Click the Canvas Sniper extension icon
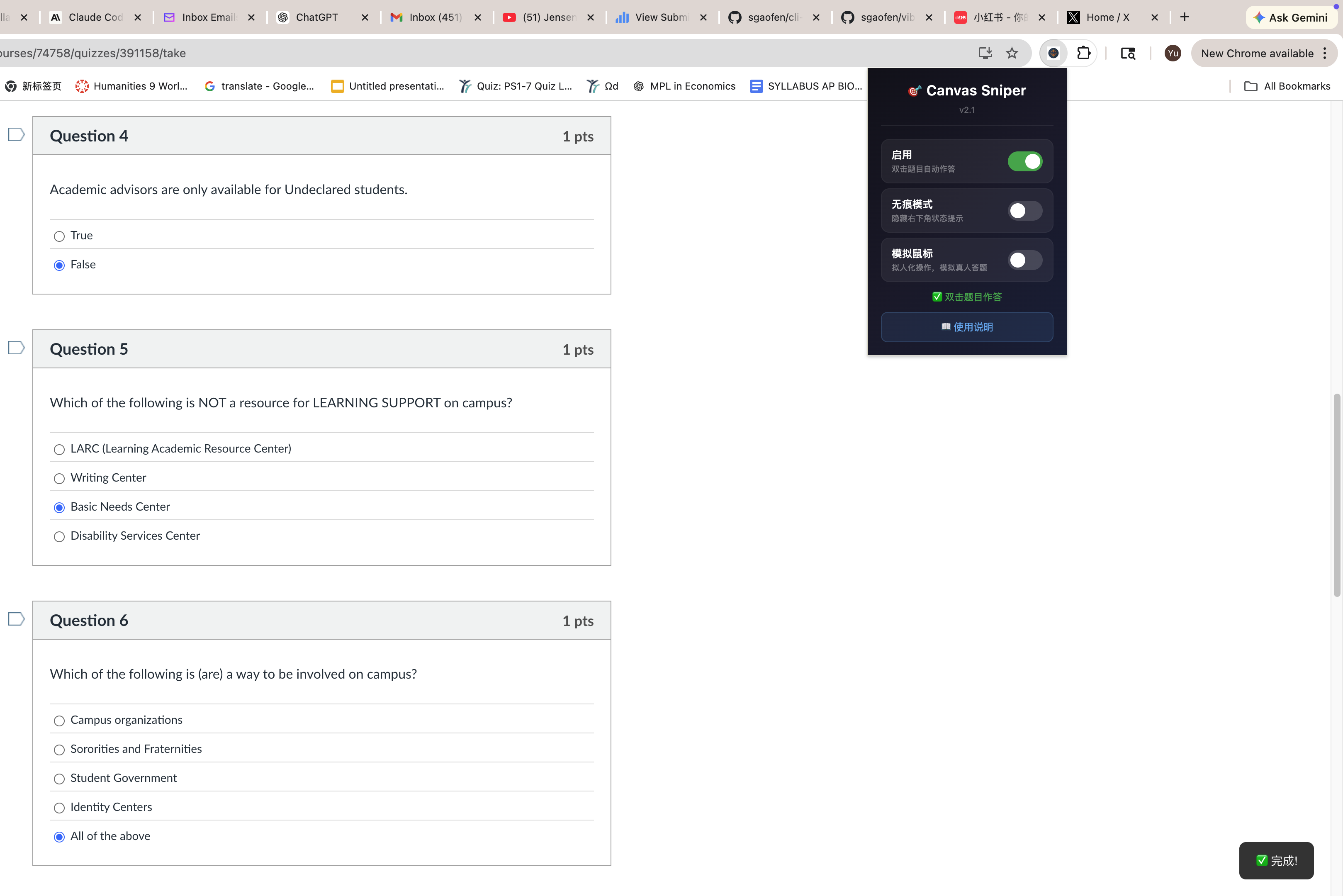This screenshot has height=896, width=1343. coord(1053,53)
